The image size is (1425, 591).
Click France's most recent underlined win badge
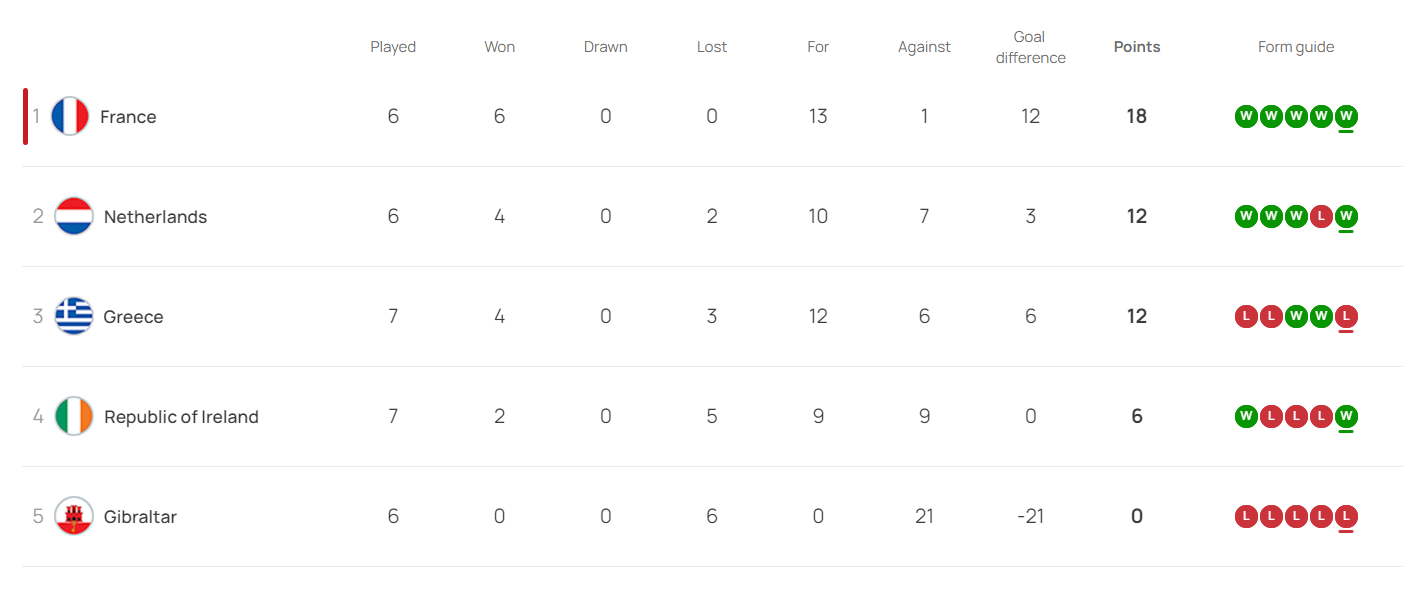(1346, 117)
